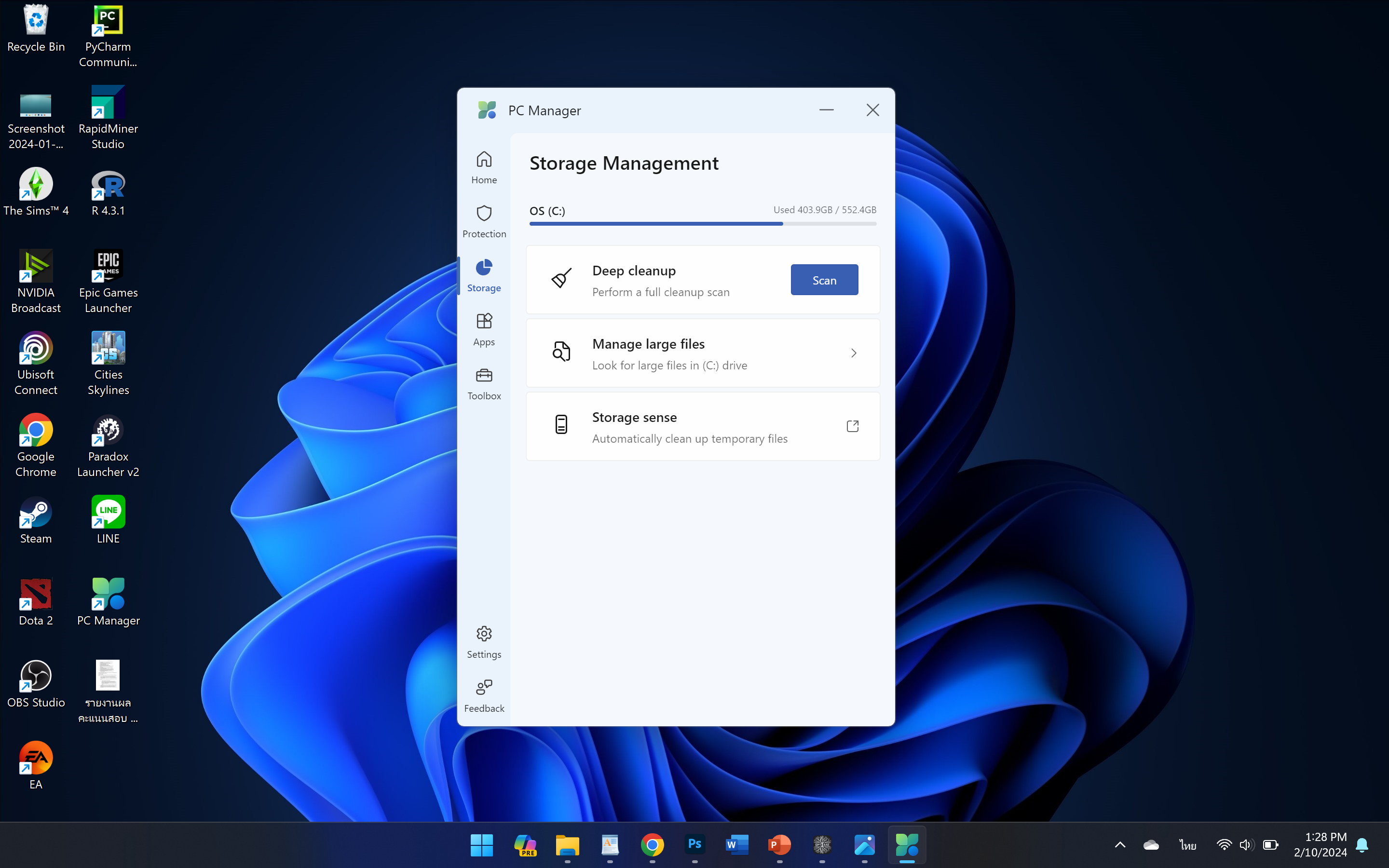Open Chrome from the taskbar

pyautogui.click(x=652, y=844)
